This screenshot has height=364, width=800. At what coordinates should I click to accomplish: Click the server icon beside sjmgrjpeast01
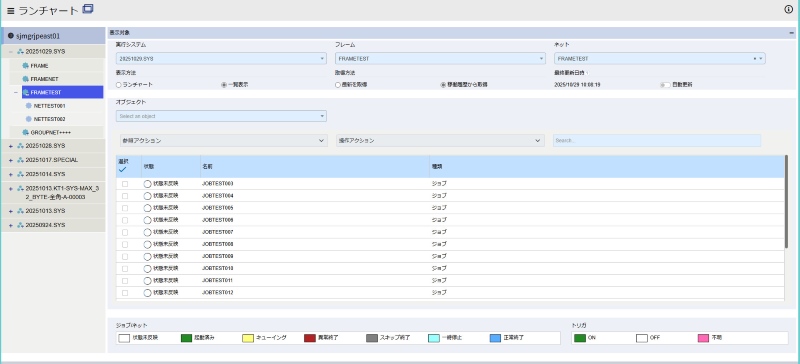(x=11, y=36)
